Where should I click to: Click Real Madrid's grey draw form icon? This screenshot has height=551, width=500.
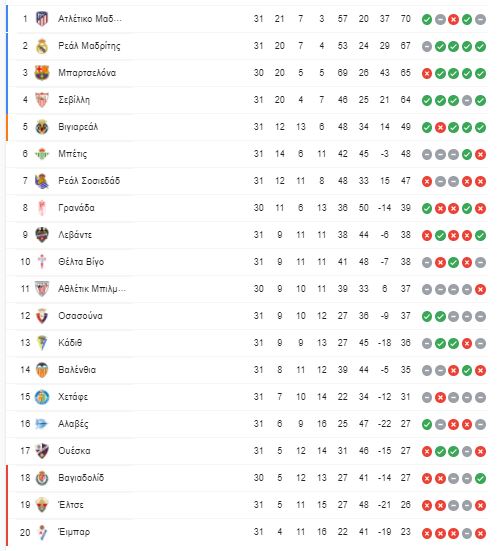(x=427, y=46)
